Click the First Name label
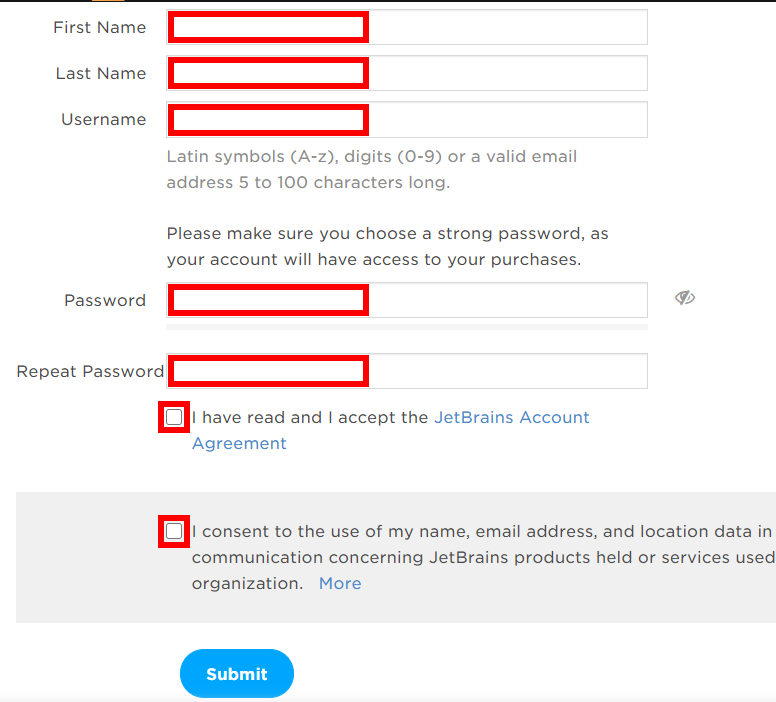 coord(99,27)
